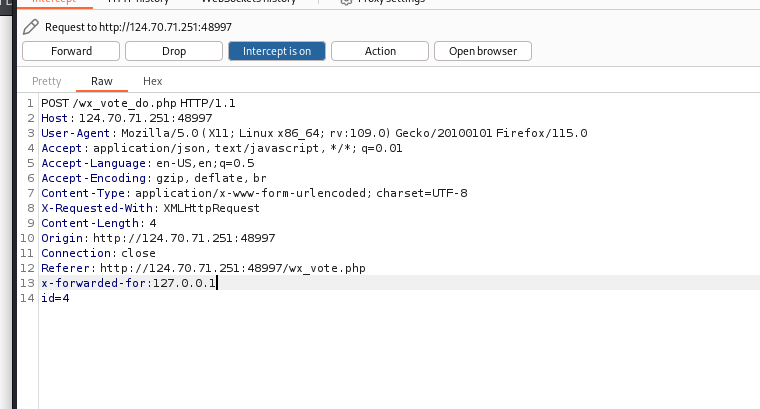Click the pencil icon beside the request URL
This screenshot has width=760, height=409.
coord(31,27)
